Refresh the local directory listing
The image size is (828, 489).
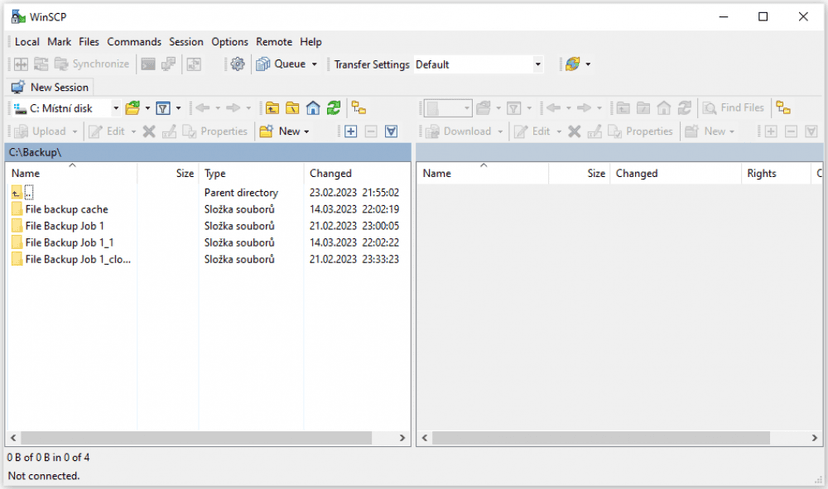pyautogui.click(x=334, y=108)
